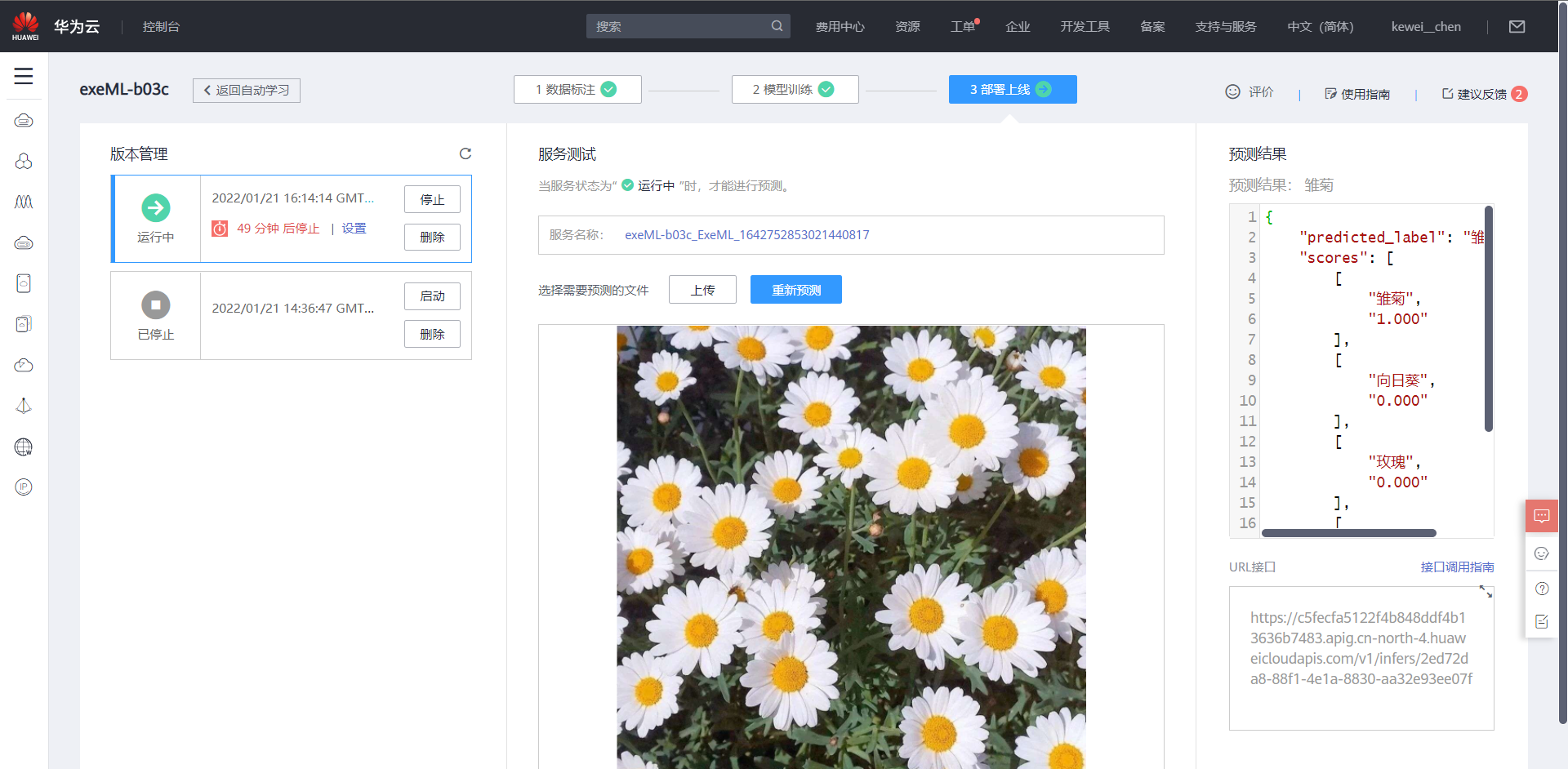Click the help question-mark icon on right edge

1543,589
